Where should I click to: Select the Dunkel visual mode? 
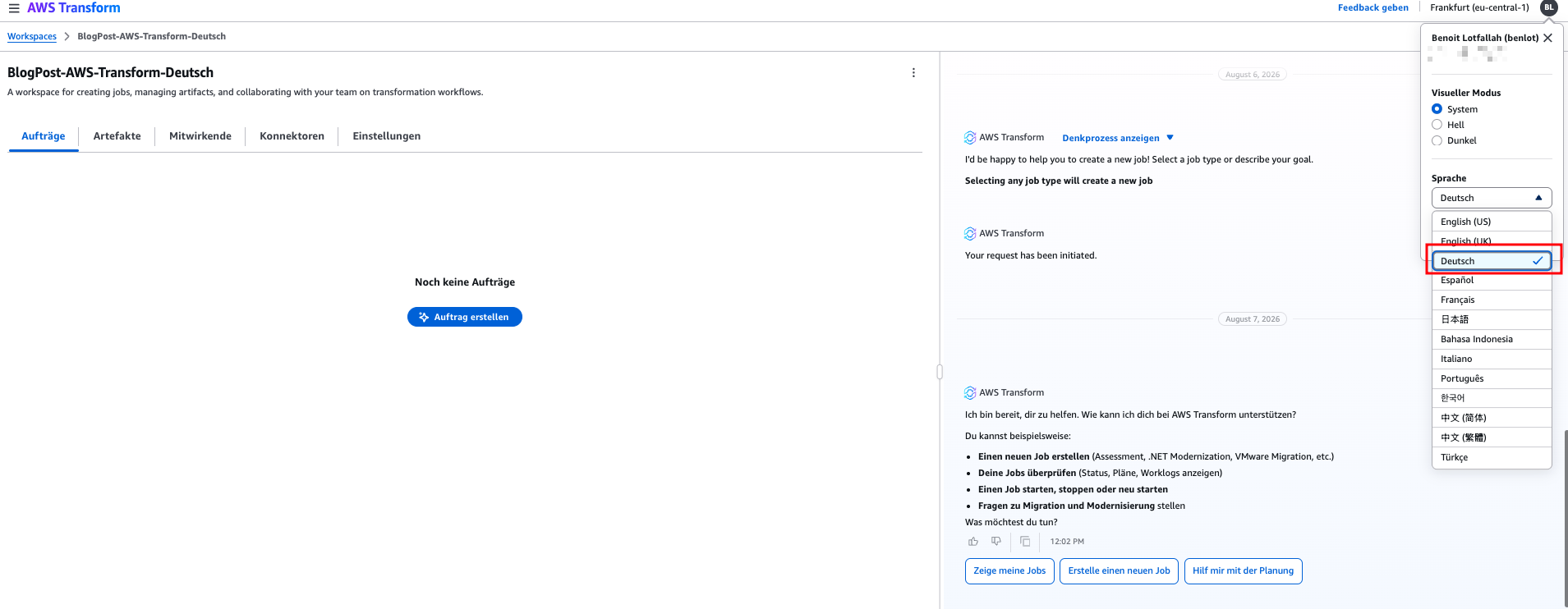1437,140
